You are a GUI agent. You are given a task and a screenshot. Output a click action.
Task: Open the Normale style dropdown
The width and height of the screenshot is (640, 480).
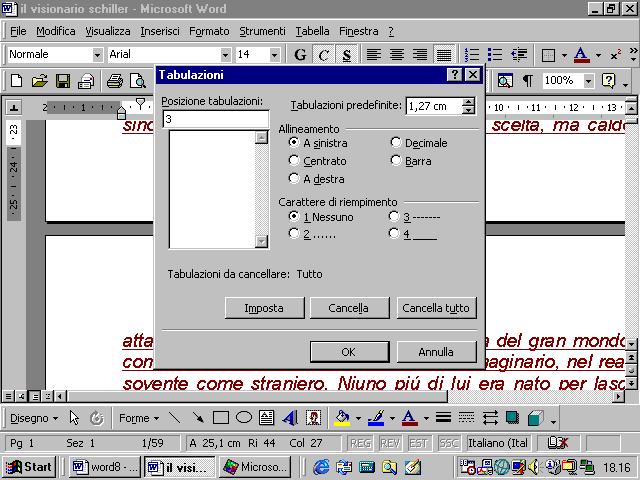[x=97, y=54]
